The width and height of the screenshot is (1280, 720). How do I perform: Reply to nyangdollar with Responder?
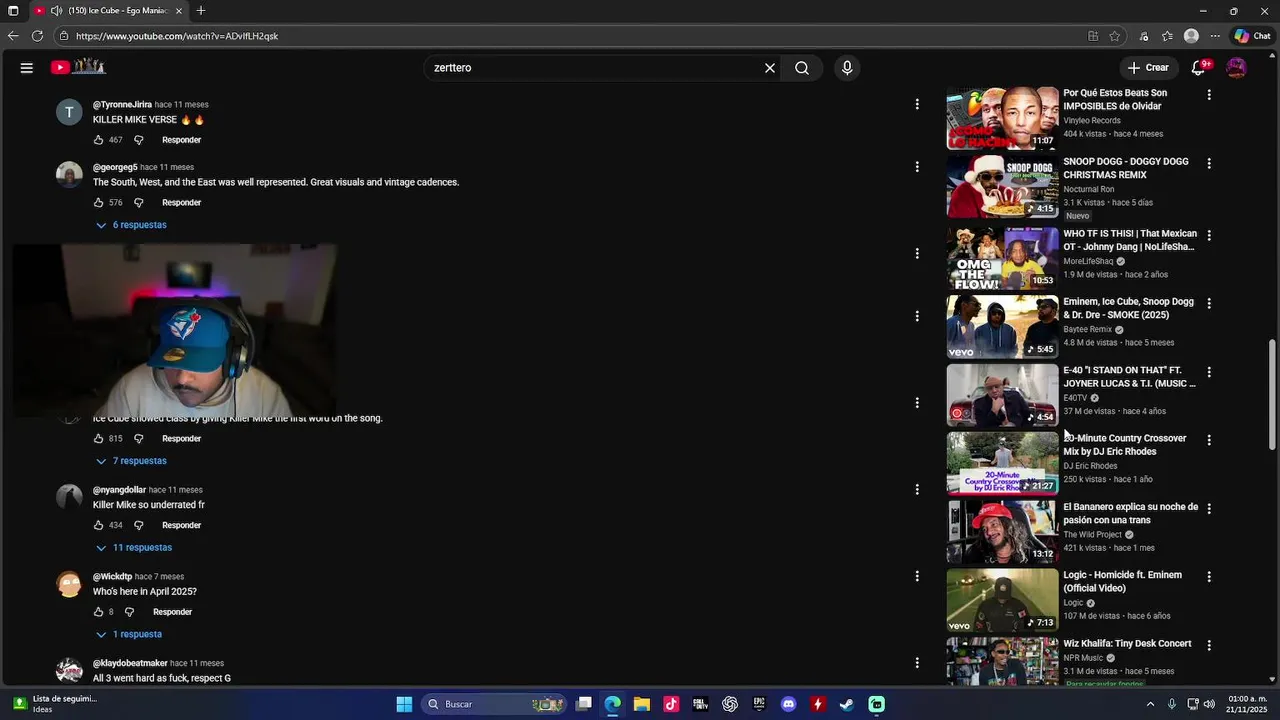pyautogui.click(x=182, y=526)
